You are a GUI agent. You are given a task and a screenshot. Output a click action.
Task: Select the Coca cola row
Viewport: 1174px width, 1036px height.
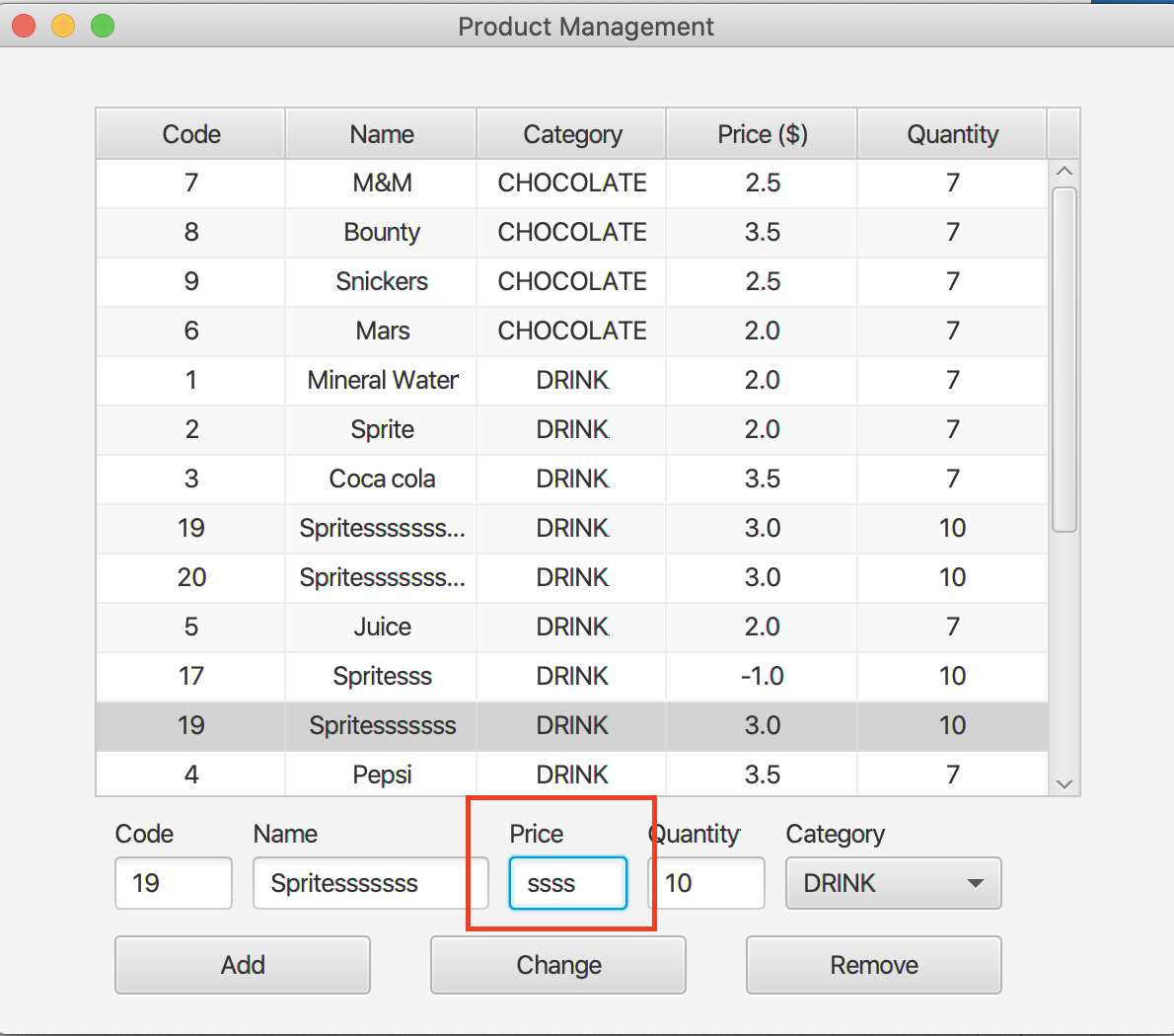pos(572,480)
